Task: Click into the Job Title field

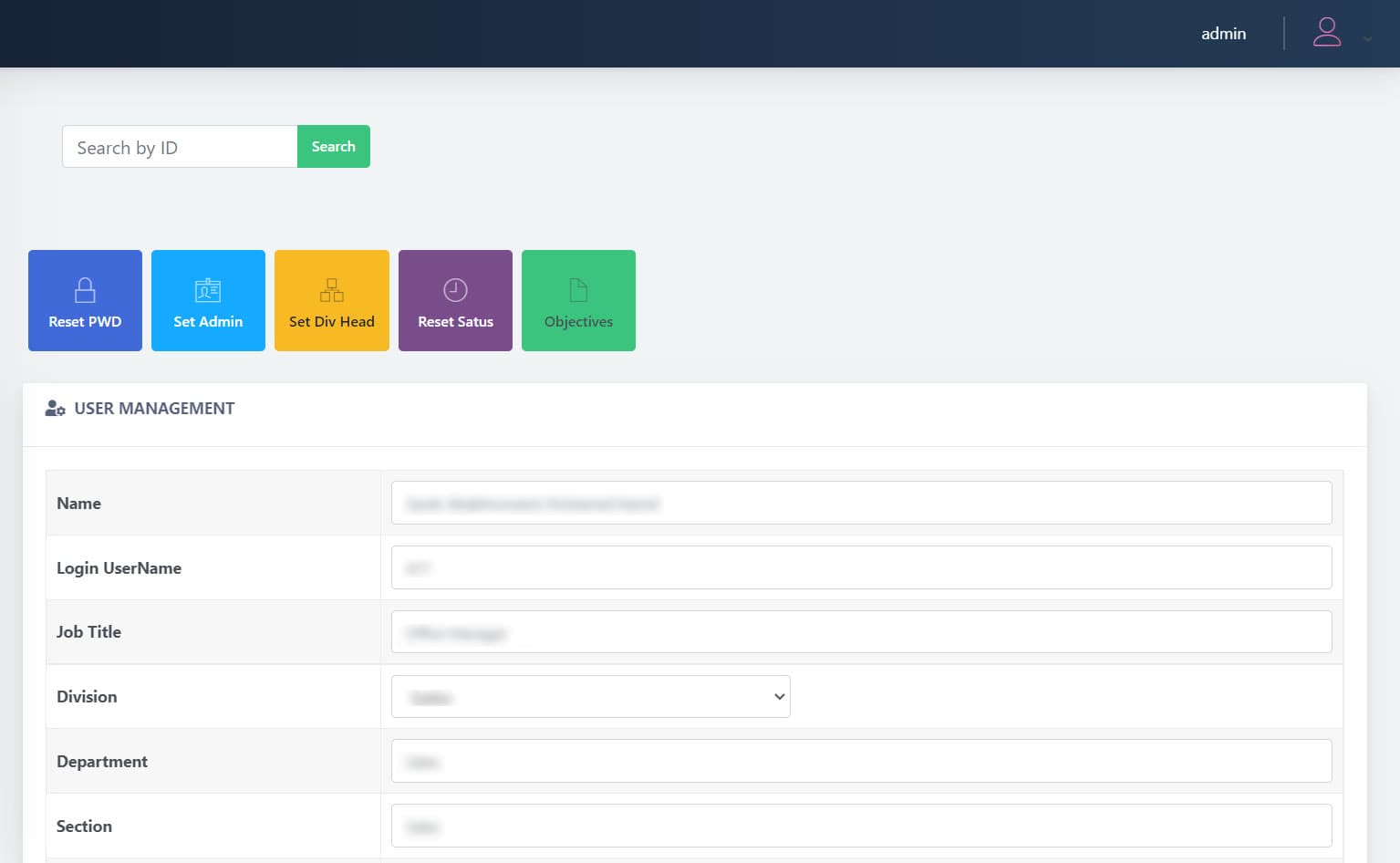Action: [x=861, y=631]
